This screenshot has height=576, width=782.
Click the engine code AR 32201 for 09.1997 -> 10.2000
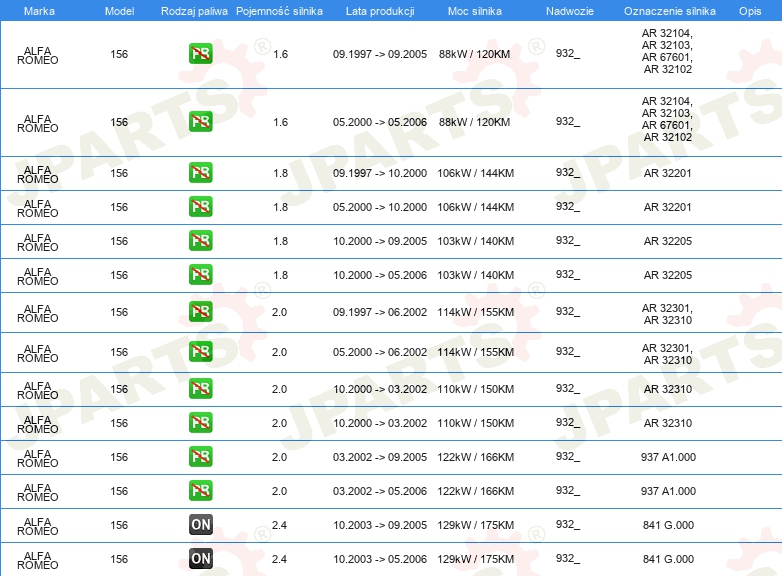tap(667, 173)
